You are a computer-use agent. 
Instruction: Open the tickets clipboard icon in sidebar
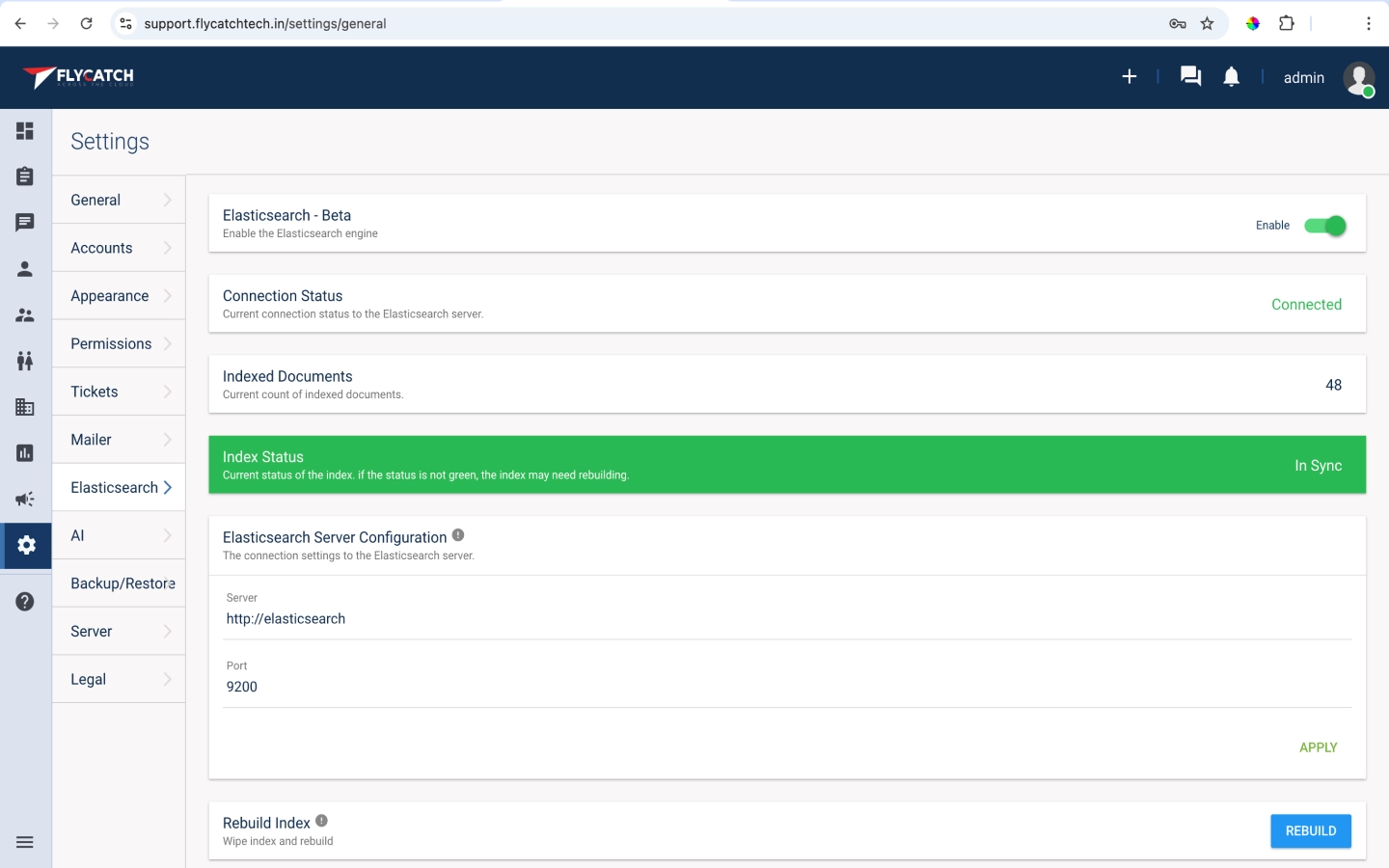[x=25, y=176]
